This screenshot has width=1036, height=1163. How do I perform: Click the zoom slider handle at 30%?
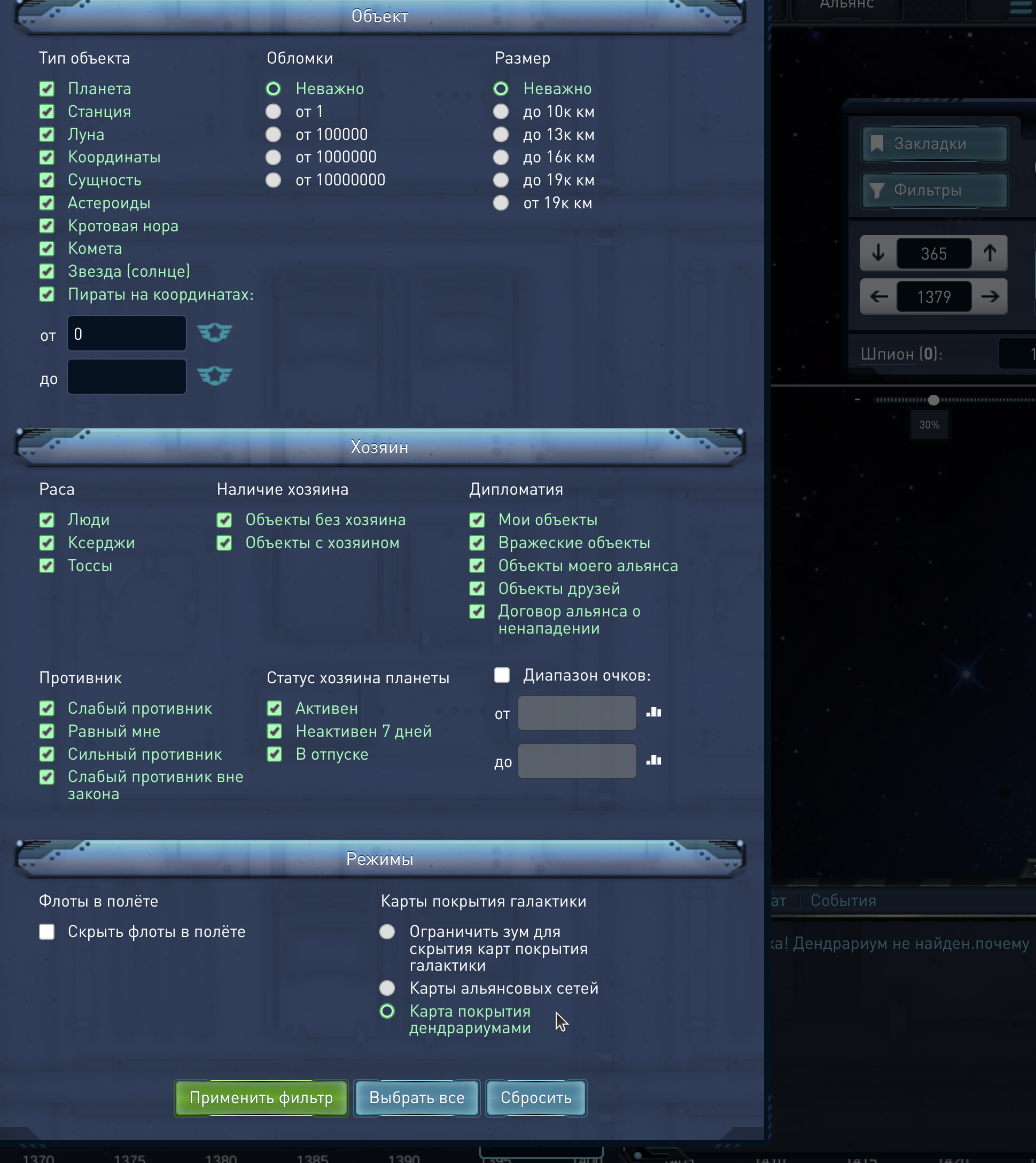pos(933,400)
